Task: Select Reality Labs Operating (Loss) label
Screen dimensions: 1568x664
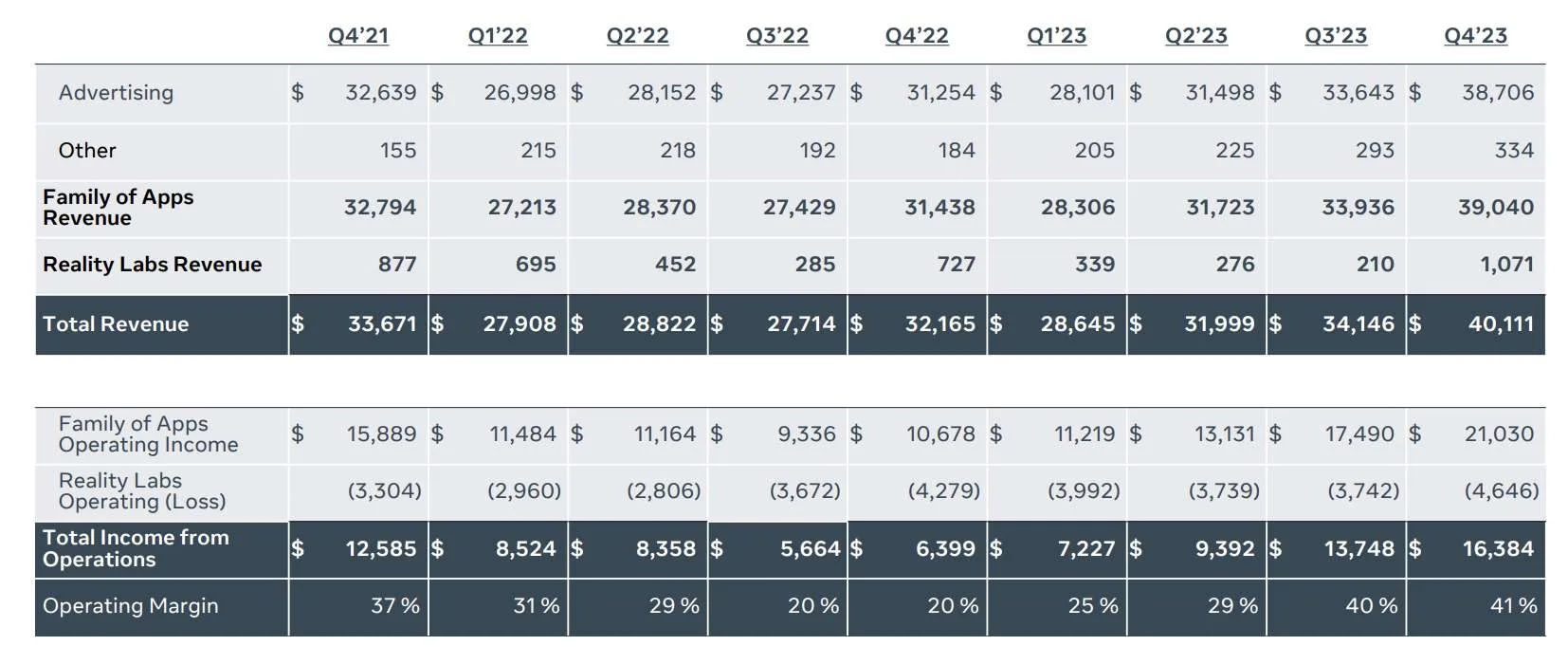Action: pos(142,491)
